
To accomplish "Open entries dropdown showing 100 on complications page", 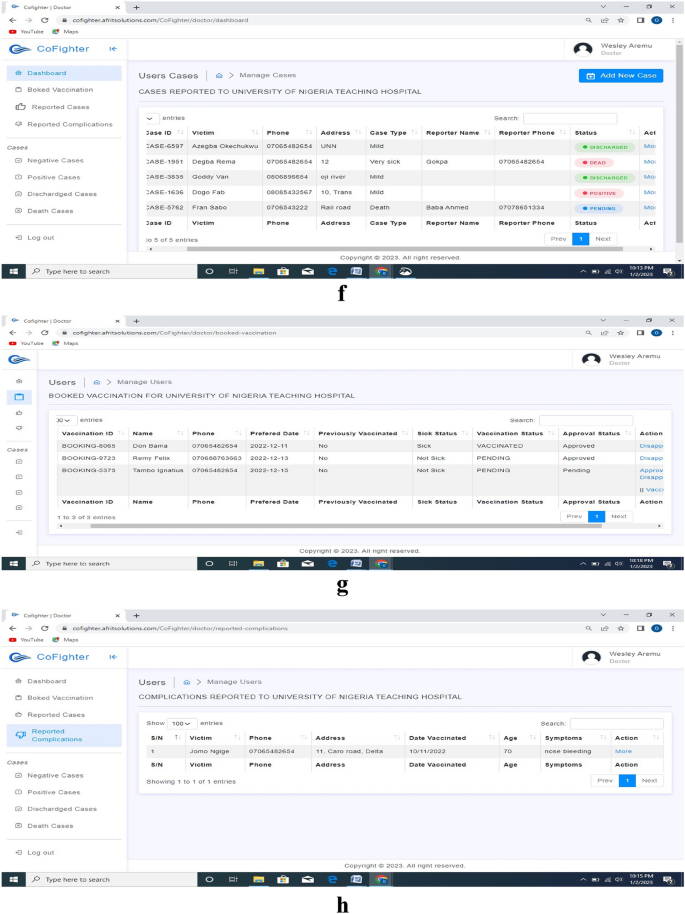I will (x=181, y=723).
